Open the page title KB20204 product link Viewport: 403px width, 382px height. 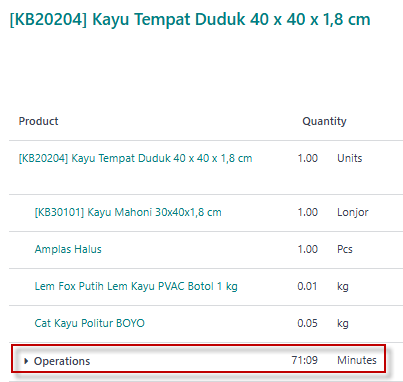point(190,19)
